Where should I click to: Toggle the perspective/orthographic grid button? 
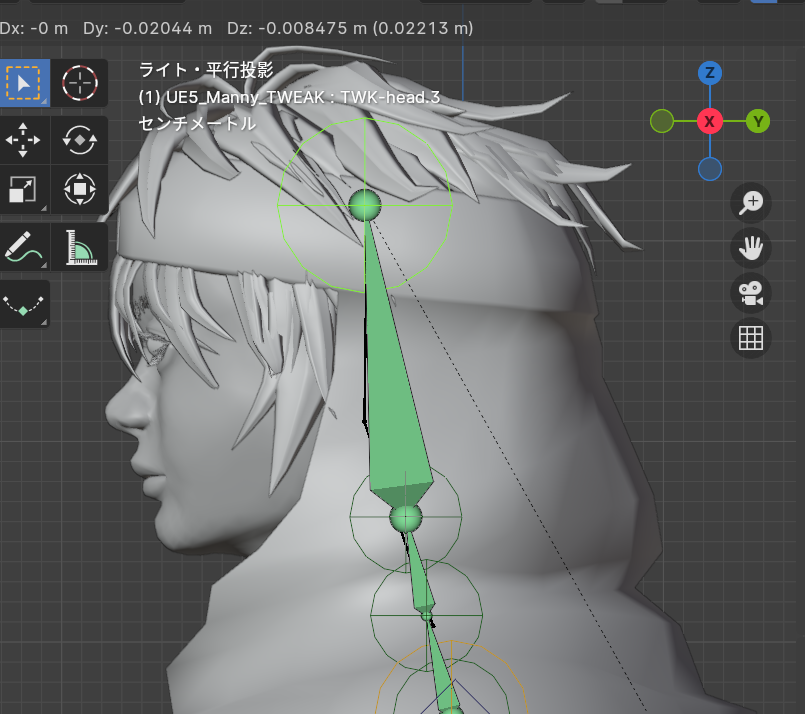click(x=751, y=338)
